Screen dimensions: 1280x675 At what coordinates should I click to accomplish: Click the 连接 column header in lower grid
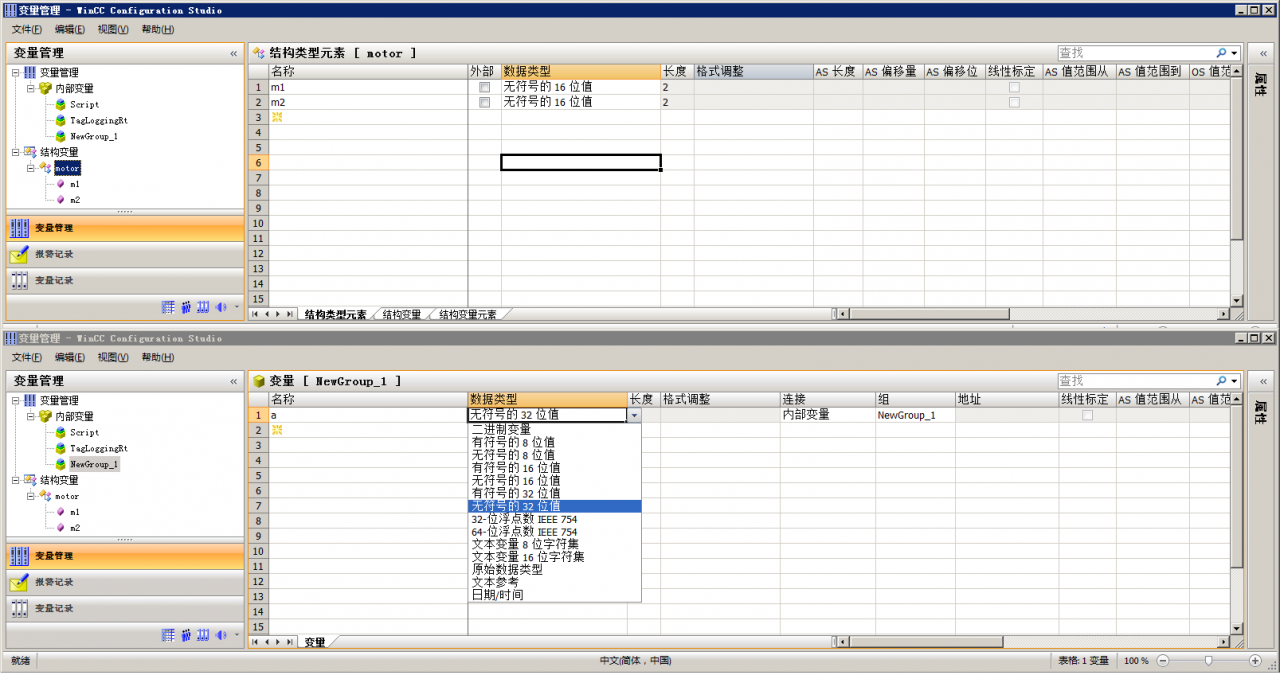click(x=827, y=399)
